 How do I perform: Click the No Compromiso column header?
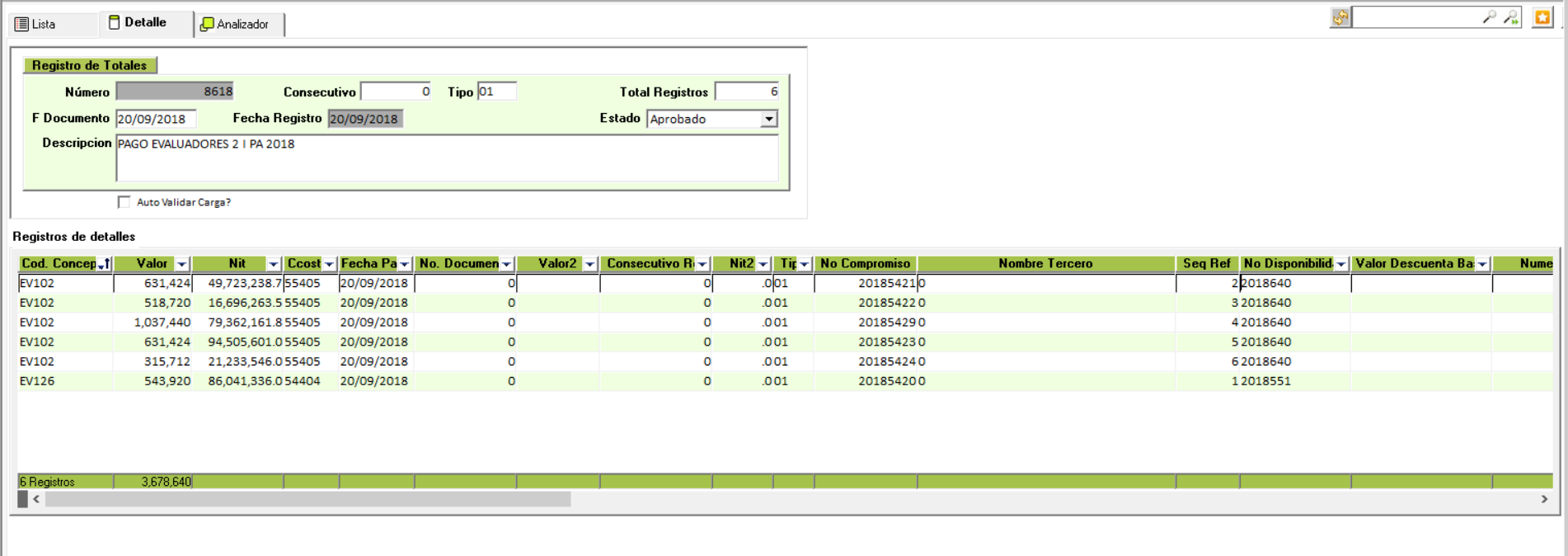click(x=866, y=264)
